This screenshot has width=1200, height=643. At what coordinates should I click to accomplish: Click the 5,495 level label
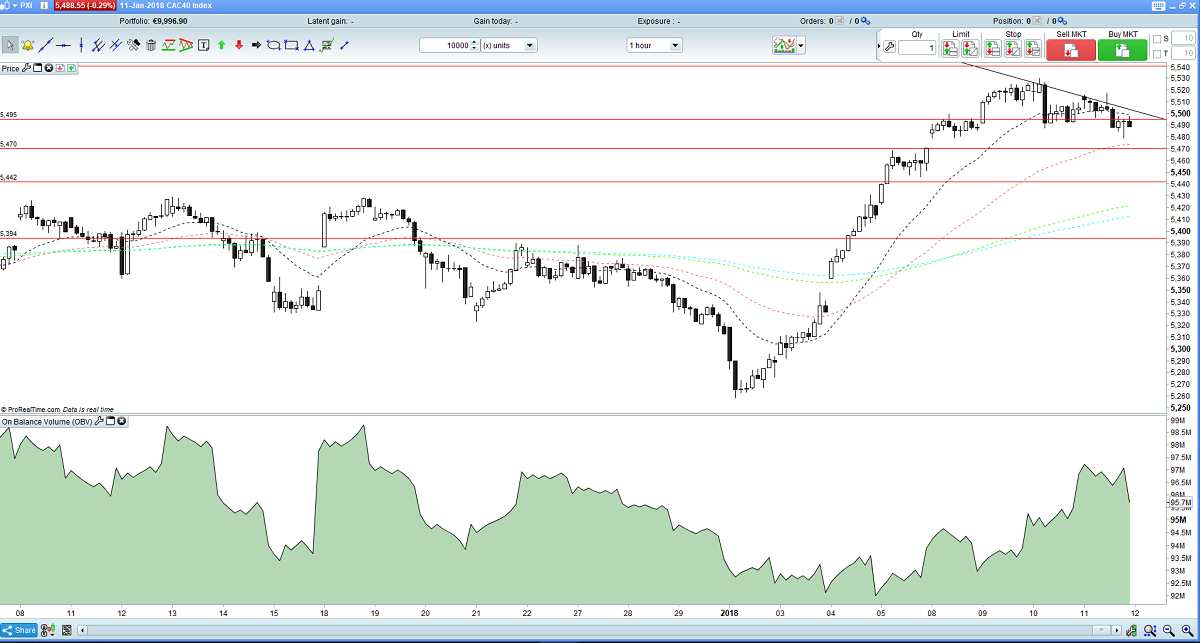[9, 115]
